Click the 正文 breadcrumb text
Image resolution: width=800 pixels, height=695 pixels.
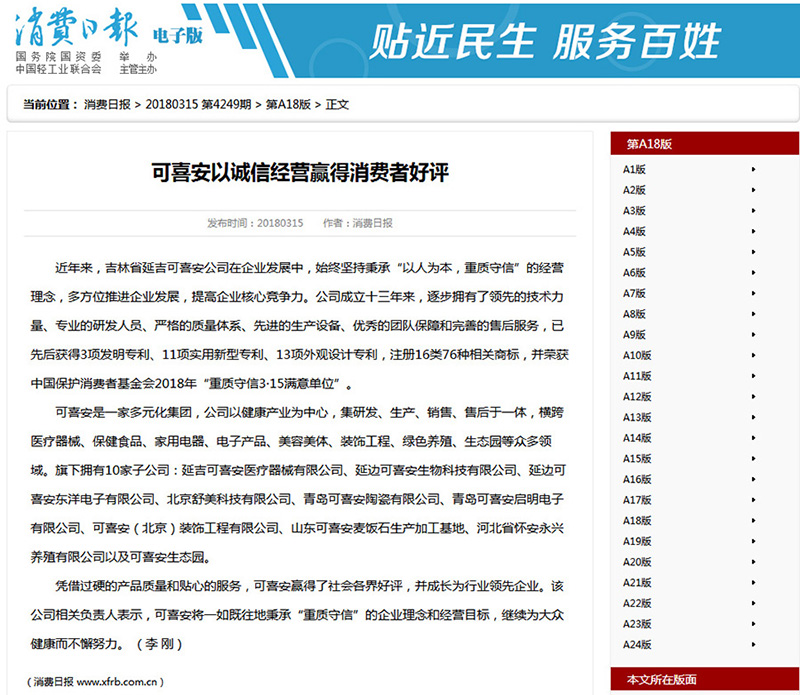pyautogui.click(x=337, y=105)
